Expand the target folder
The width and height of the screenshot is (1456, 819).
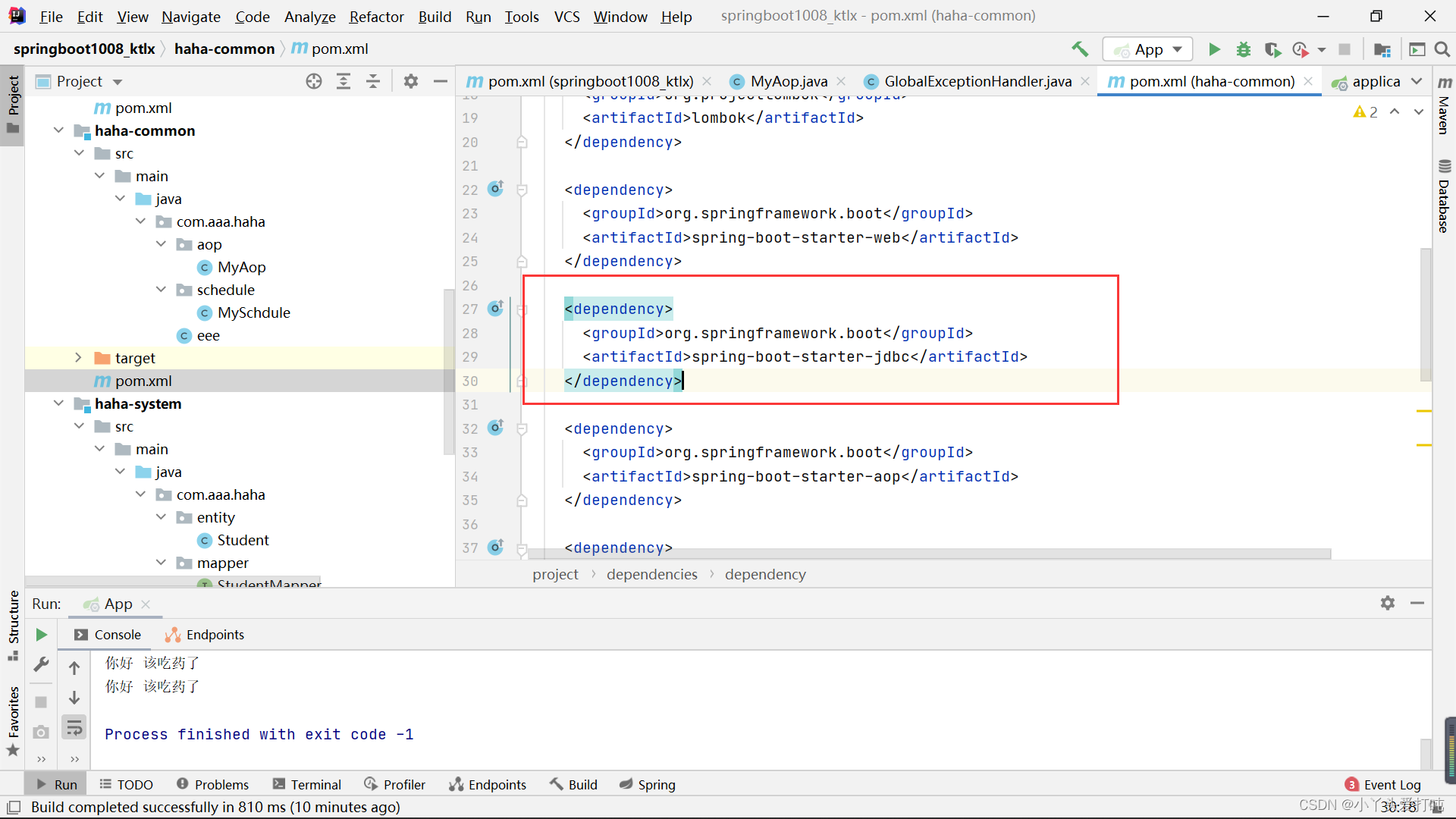78,358
